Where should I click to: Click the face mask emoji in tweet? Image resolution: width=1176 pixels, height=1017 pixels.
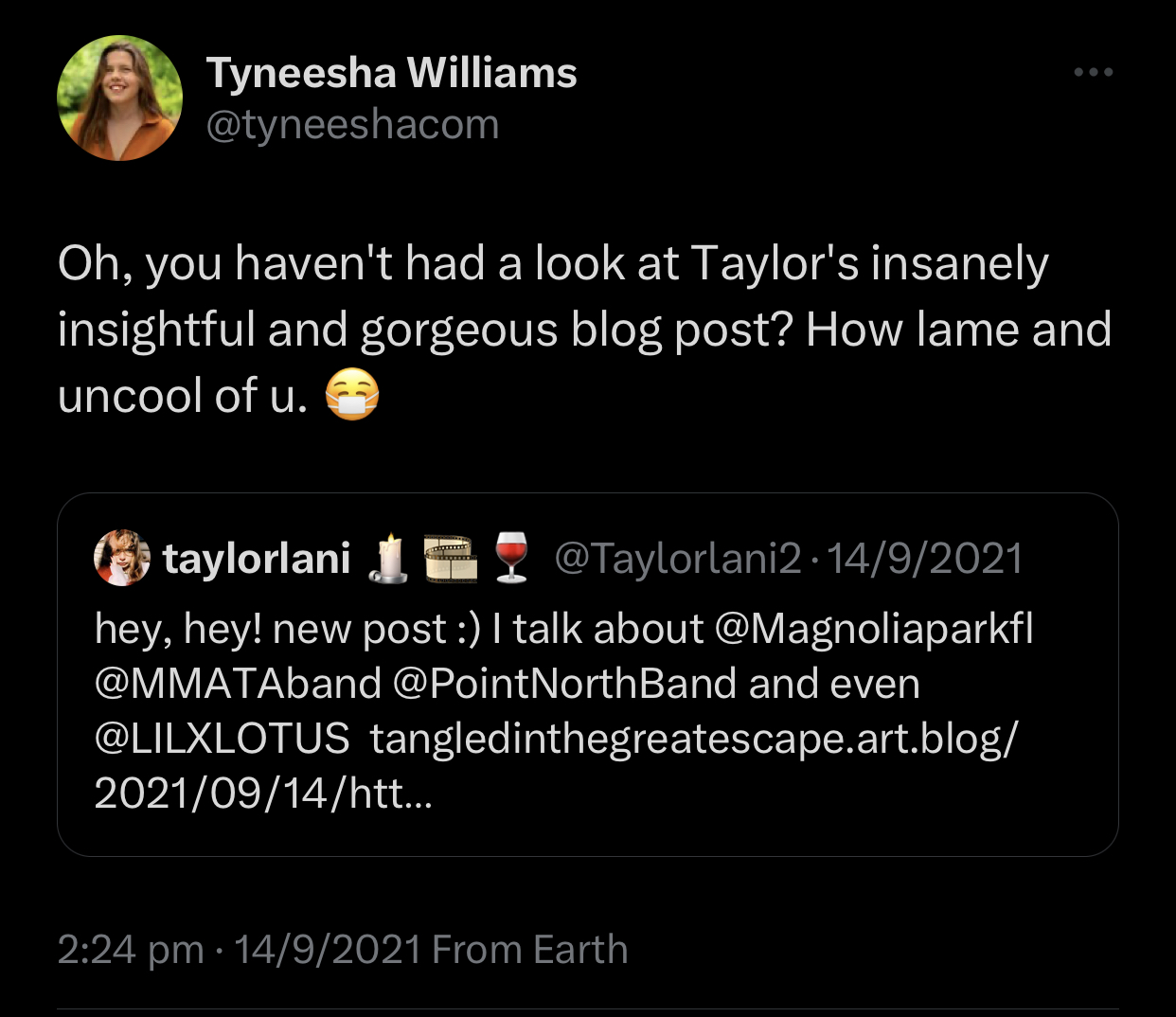click(x=352, y=395)
